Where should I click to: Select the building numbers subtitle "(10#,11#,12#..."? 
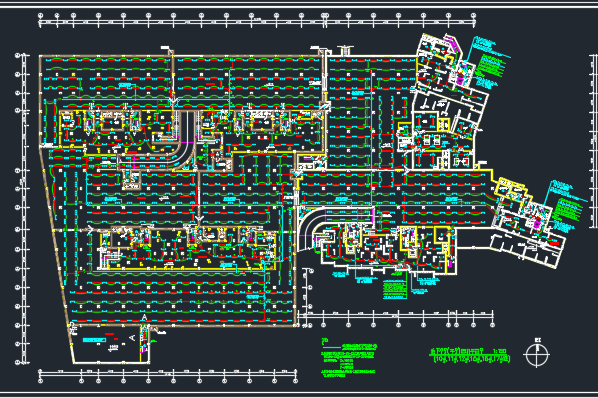pyautogui.click(x=472, y=359)
